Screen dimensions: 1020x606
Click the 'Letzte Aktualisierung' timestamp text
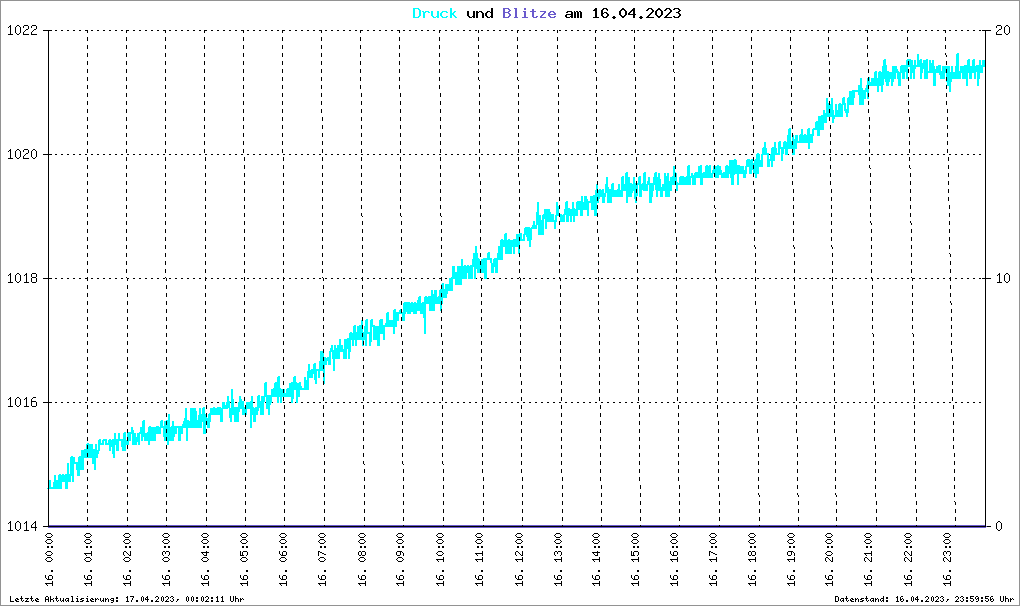[127, 599]
